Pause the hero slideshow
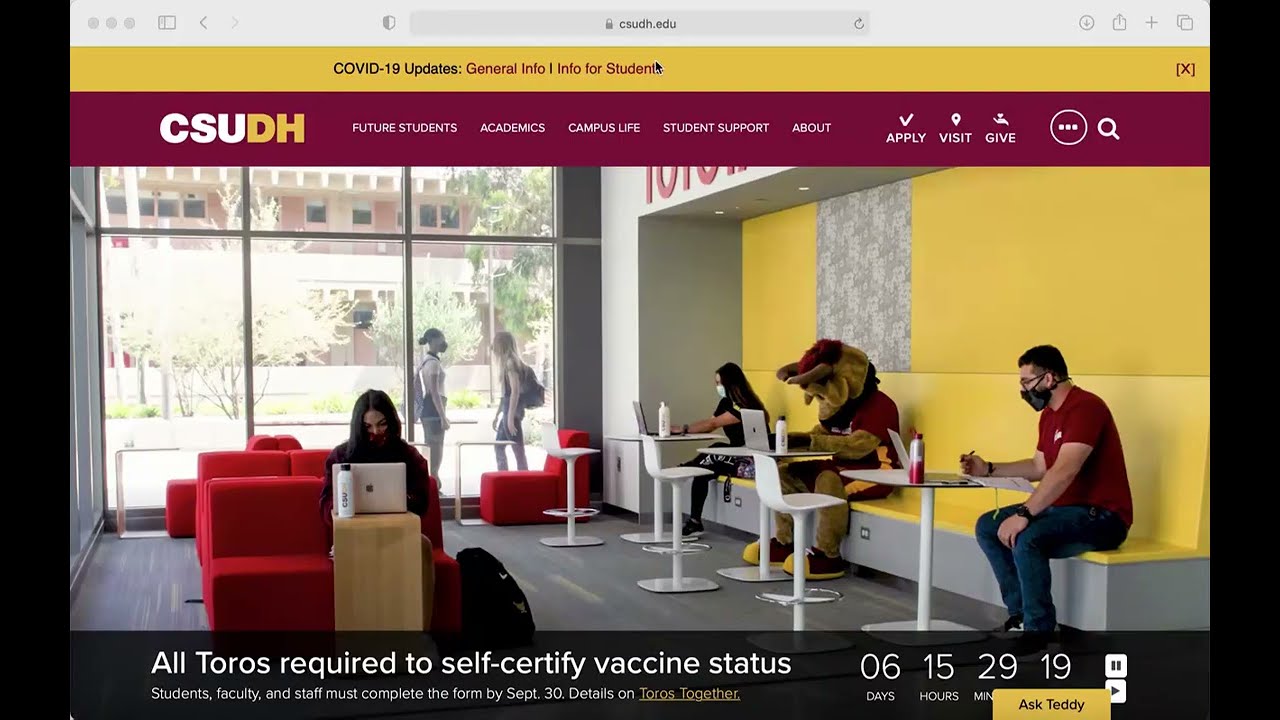The height and width of the screenshot is (720, 1280). click(x=1116, y=666)
